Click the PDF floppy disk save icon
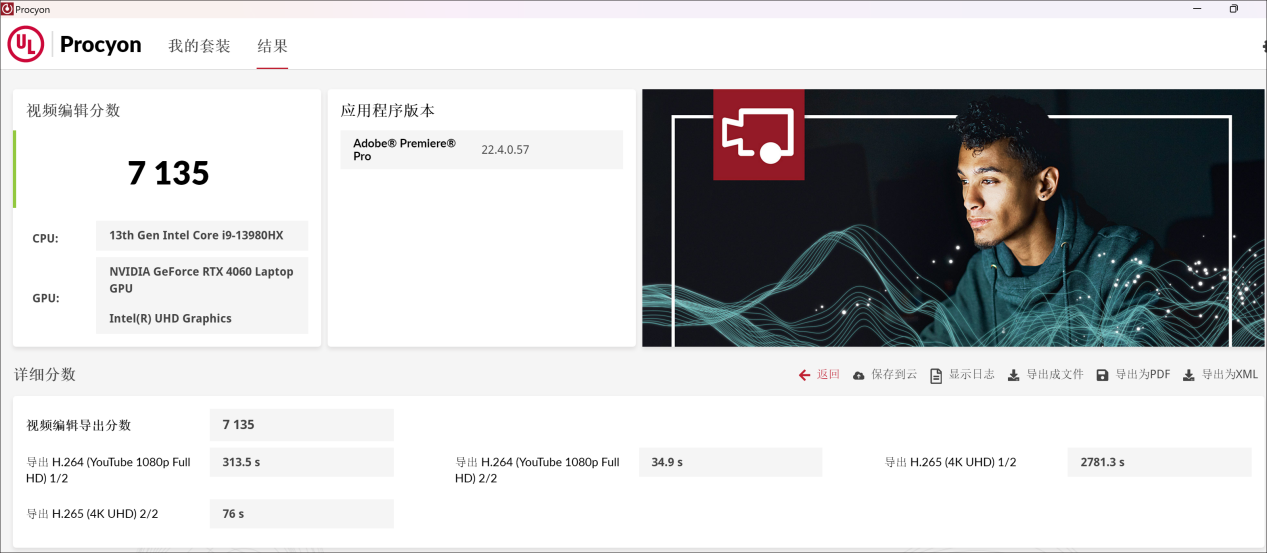Image resolution: width=1267 pixels, height=553 pixels. coord(1102,375)
